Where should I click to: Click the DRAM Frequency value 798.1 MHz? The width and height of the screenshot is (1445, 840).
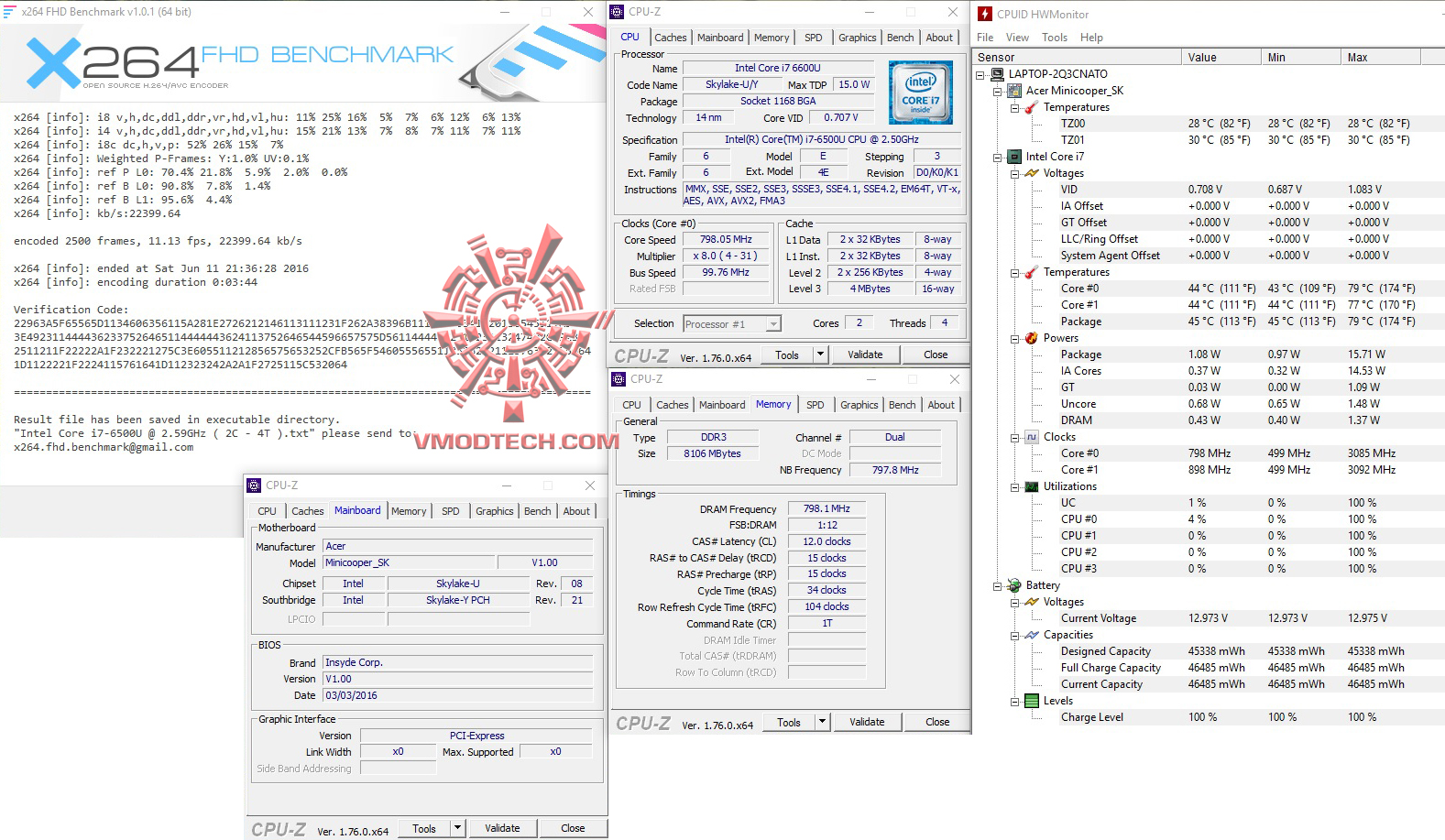click(x=826, y=508)
